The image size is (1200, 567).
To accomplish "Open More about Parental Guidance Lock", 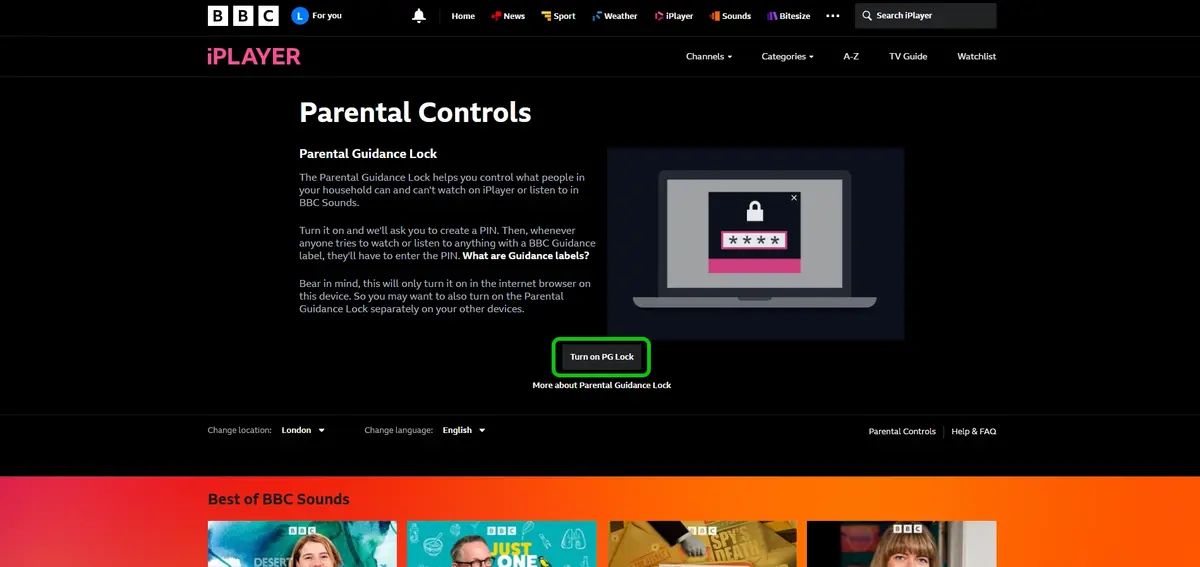I will tap(602, 385).
